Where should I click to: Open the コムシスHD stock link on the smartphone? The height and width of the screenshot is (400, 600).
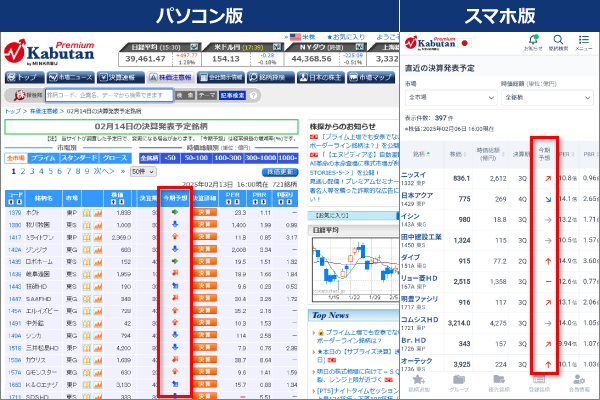[419, 319]
